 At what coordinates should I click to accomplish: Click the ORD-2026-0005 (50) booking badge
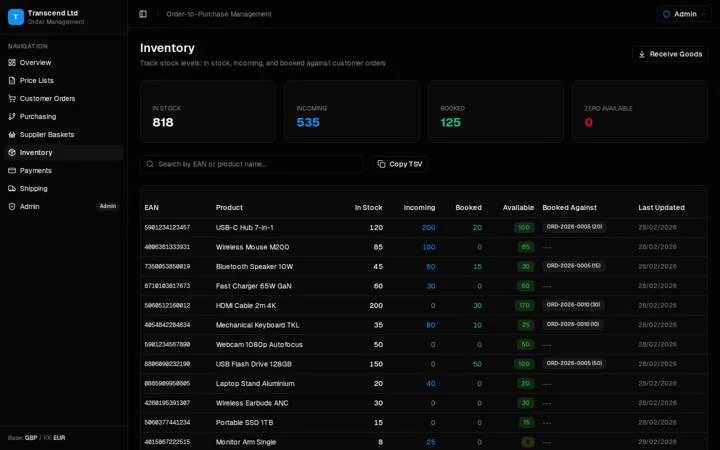(x=574, y=363)
